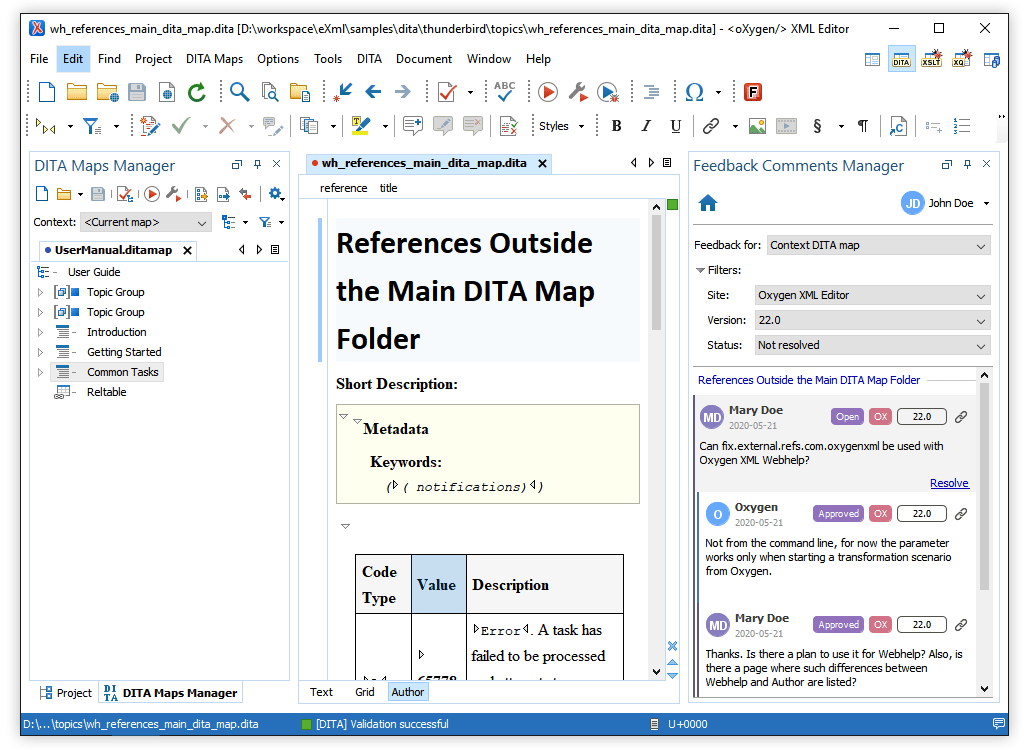Screen dimensions: 1030x750
Task: Expand the Introduction tree node
Action: [x=40, y=332]
